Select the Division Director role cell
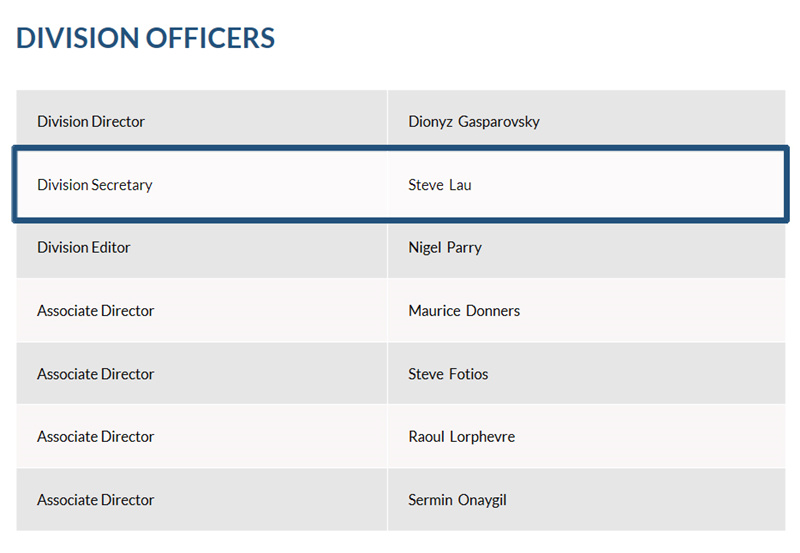The width and height of the screenshot is (800, 553). point(91,122)
